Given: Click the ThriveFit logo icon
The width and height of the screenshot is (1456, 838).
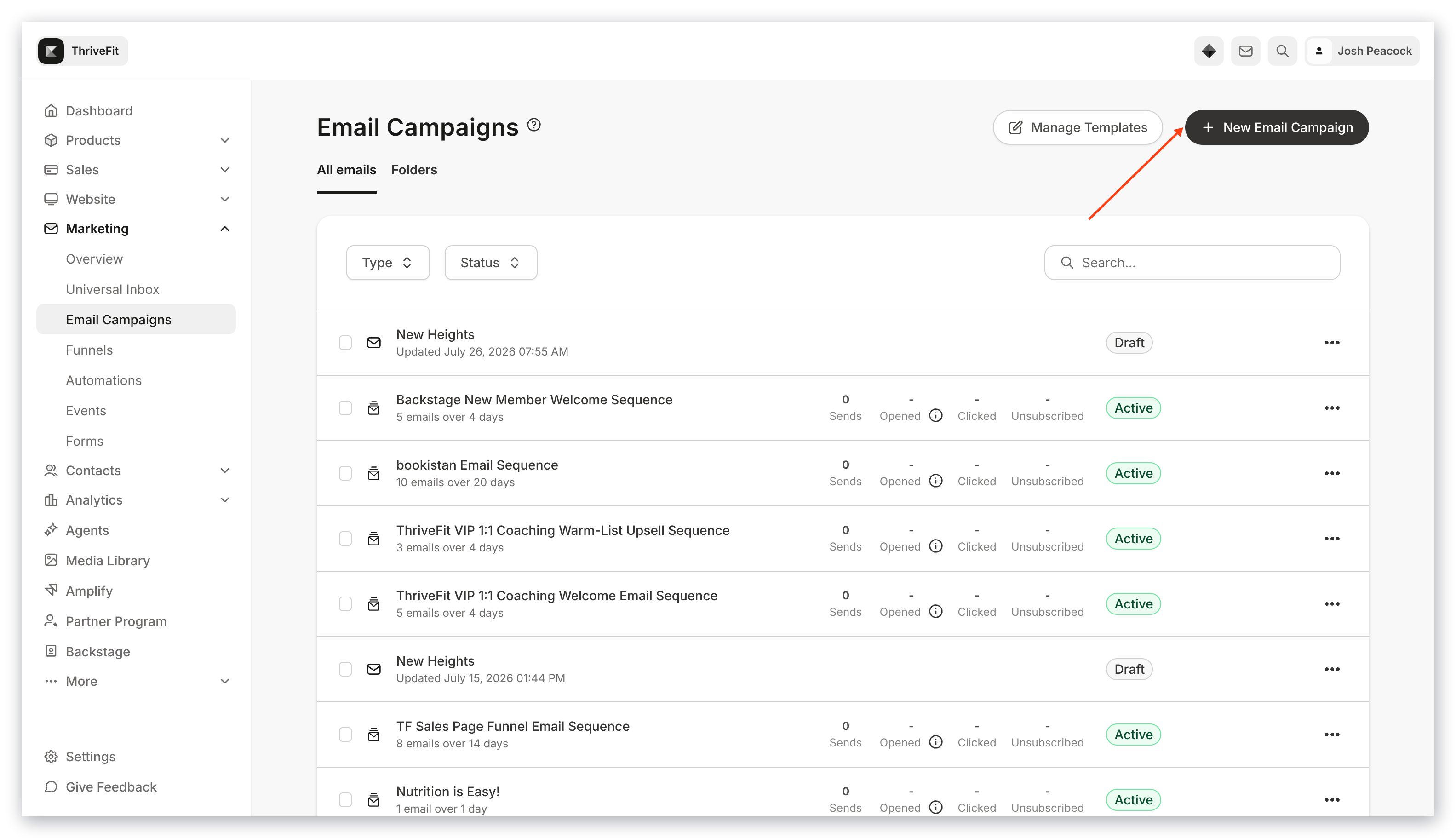Looking at the screenshot, I should (51, 51).
